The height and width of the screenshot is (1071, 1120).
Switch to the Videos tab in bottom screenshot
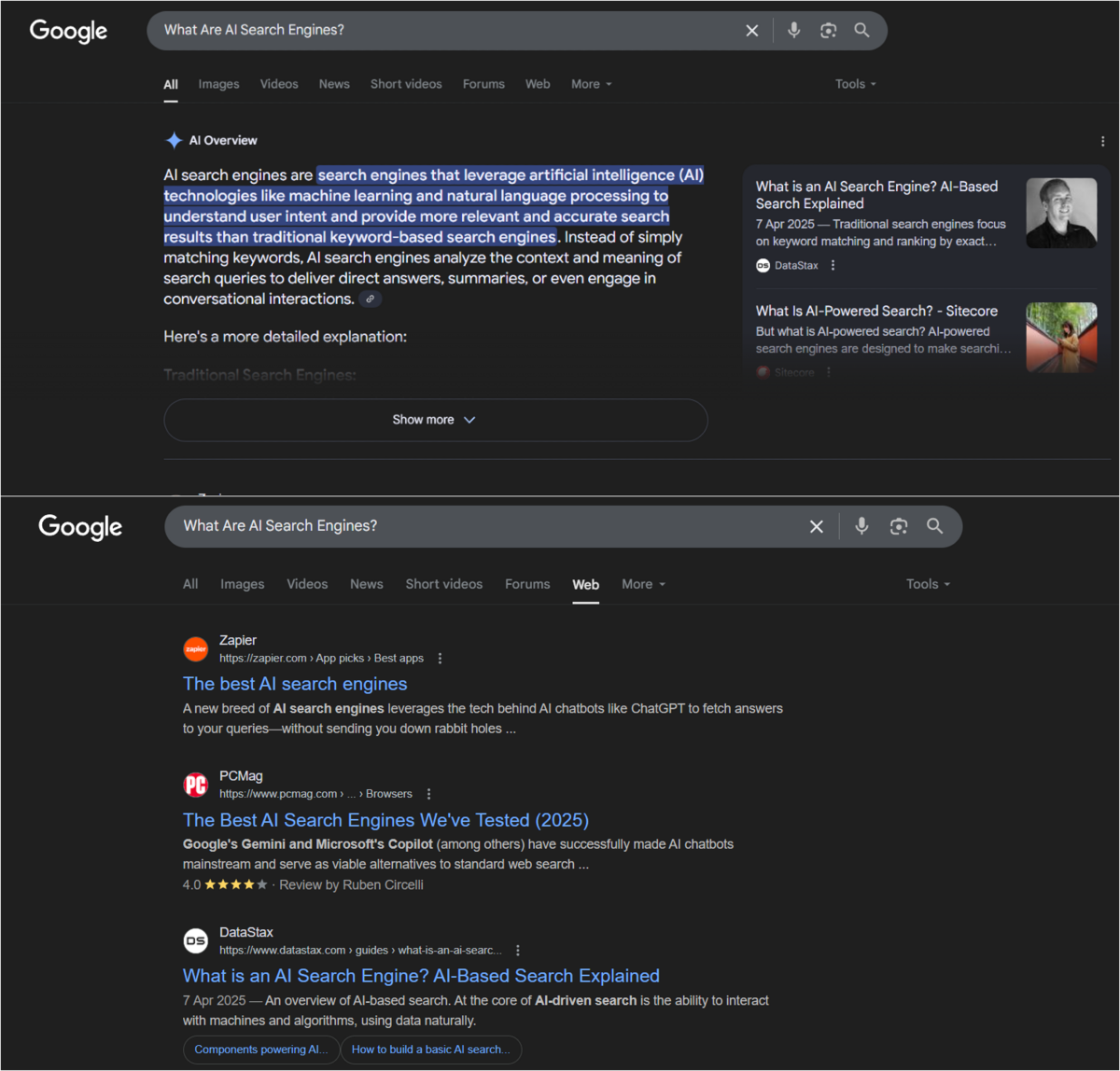pos(307,584)
